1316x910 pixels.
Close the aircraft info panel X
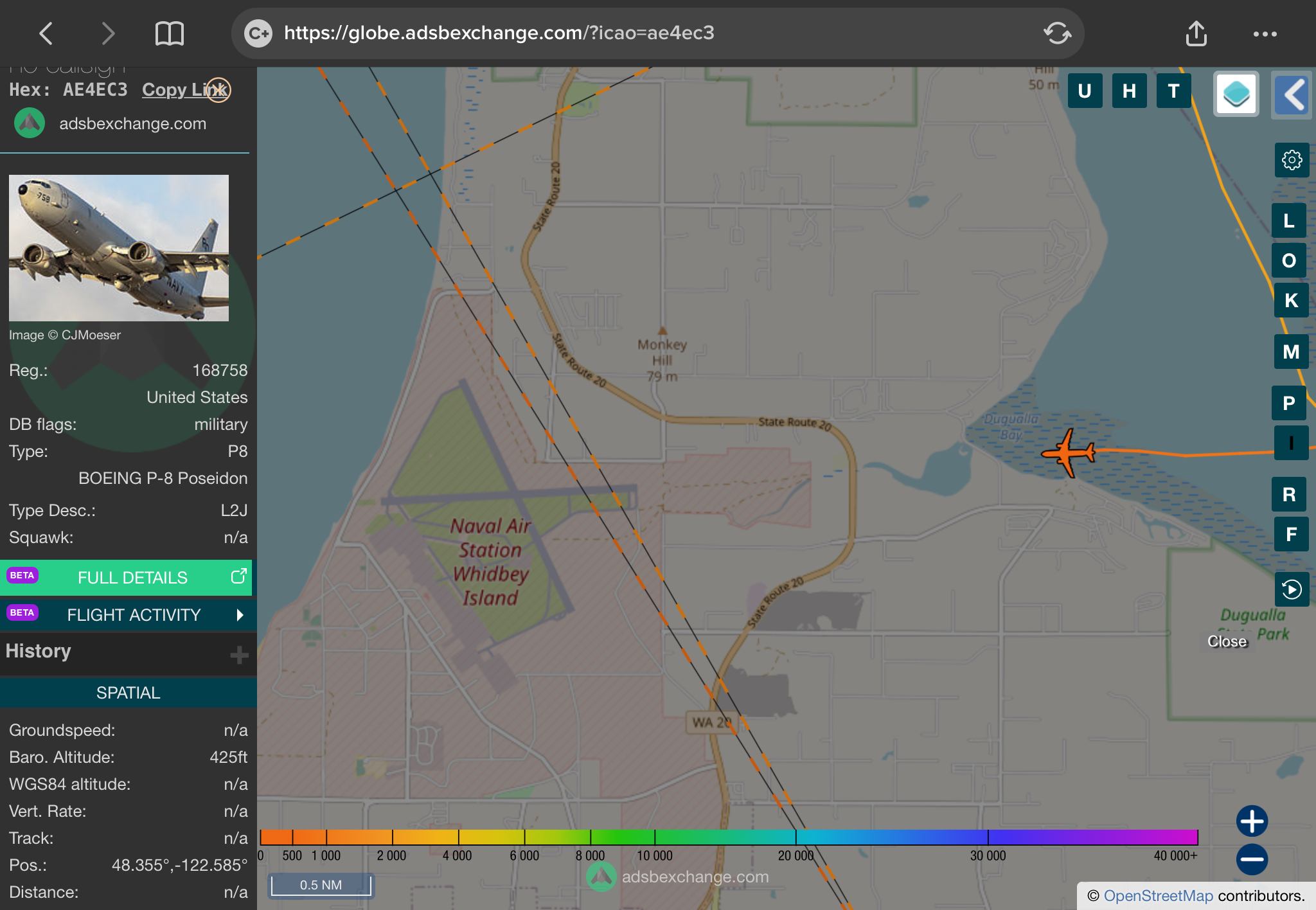coord(218,90)
